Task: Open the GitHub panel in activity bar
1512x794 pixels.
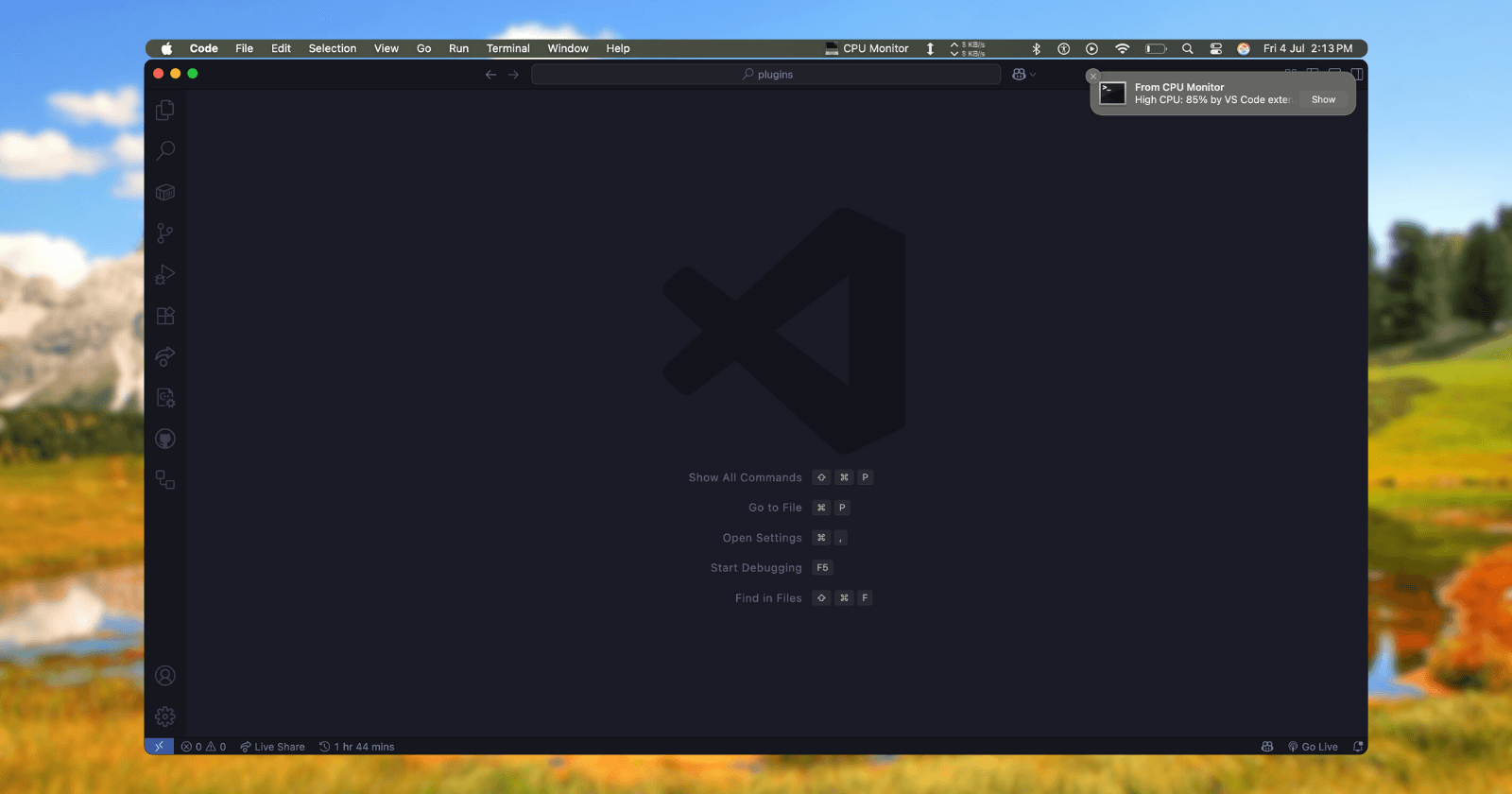Action: click(x=165, y=439)
